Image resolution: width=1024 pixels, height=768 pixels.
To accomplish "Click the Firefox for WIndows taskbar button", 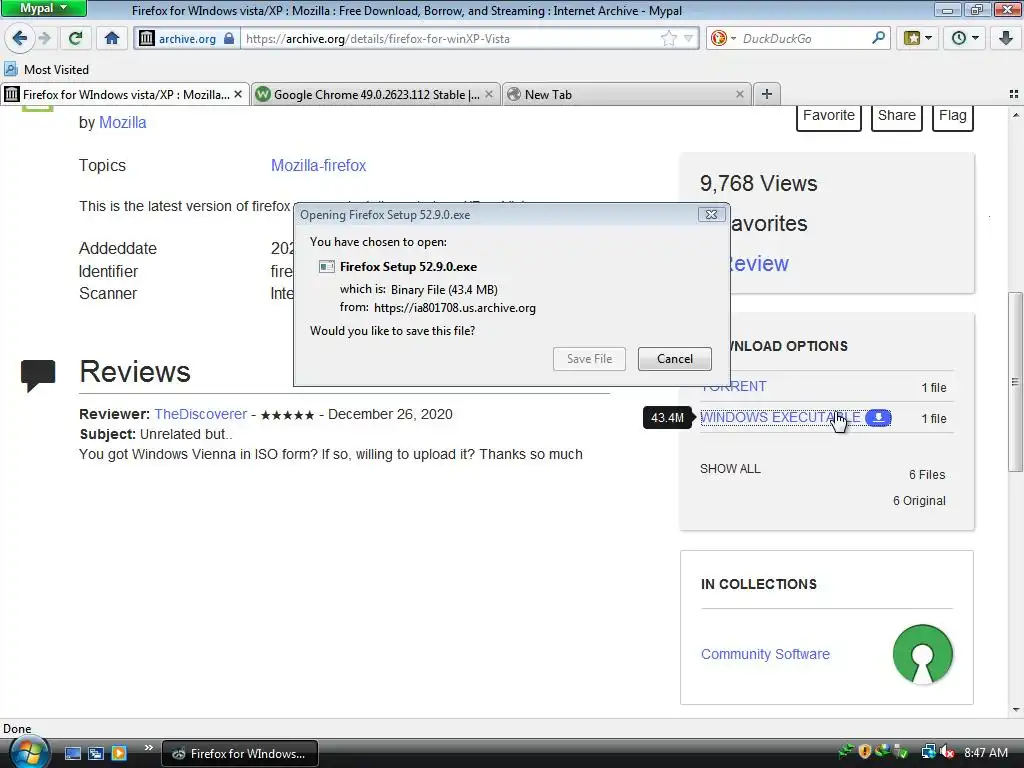I will pyautogui.click(x=240, y=754).
